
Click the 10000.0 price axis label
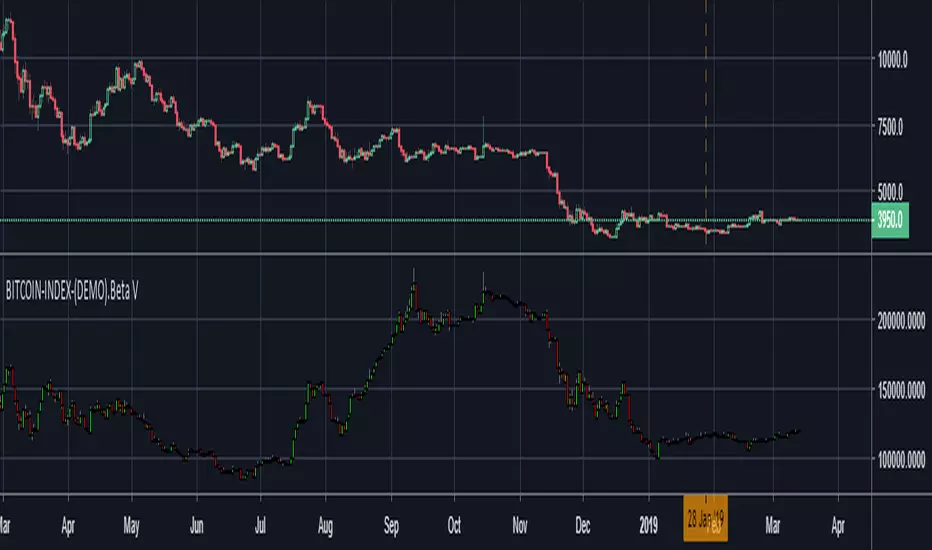point(892,59)
